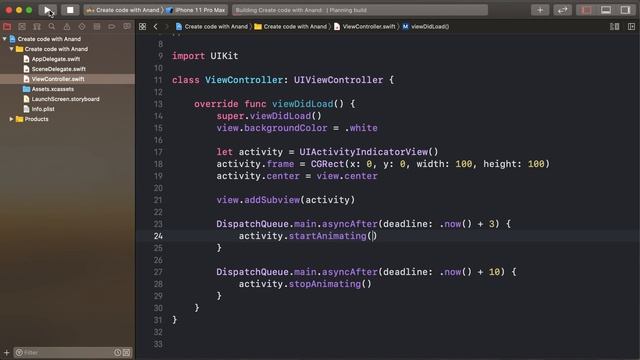Toggle the Navigator panel visibility

[586, 10]
